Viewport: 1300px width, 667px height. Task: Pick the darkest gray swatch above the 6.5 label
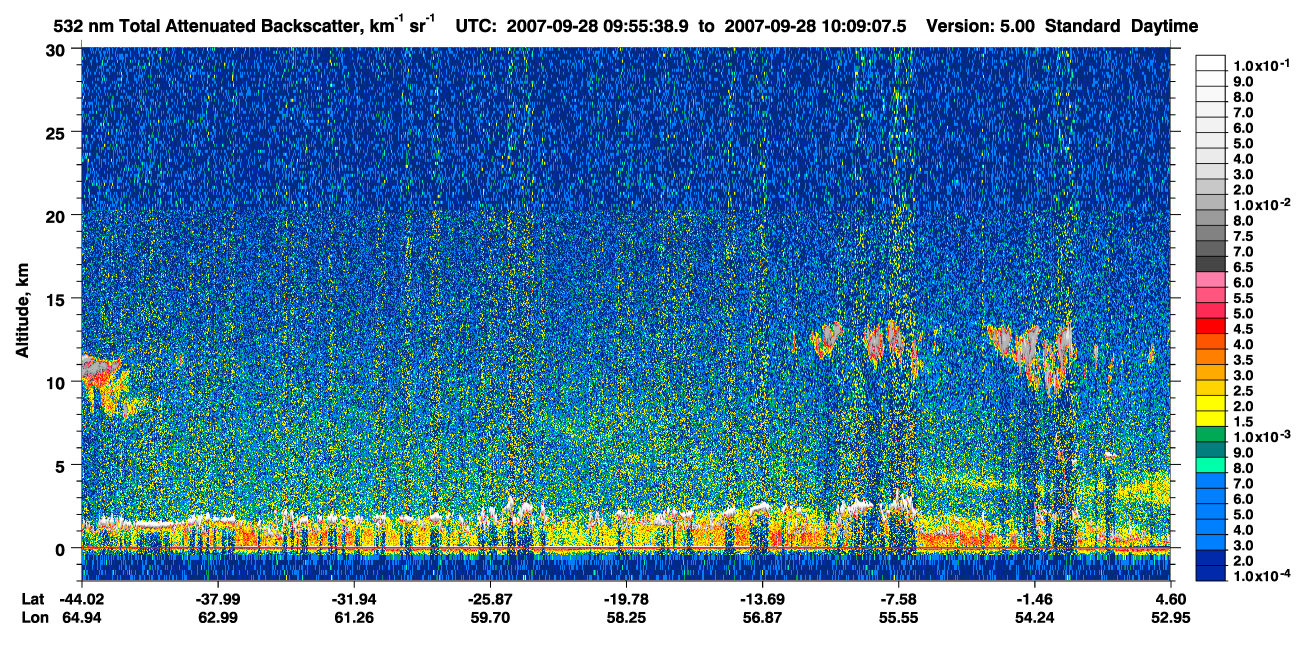(x=1210, y=262)
